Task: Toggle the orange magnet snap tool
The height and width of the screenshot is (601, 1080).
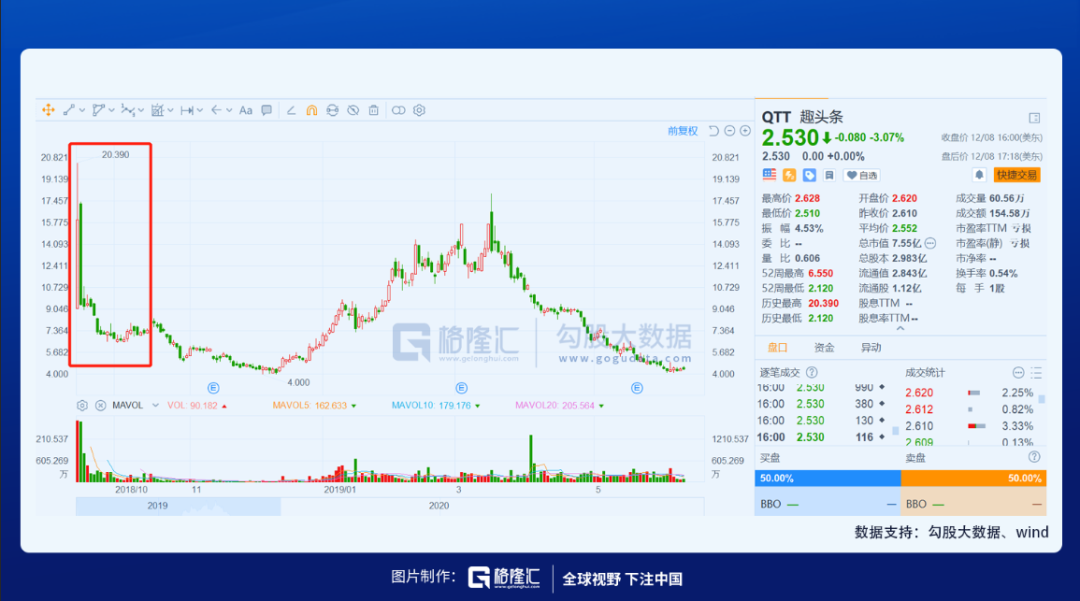Action: (312, 110)
